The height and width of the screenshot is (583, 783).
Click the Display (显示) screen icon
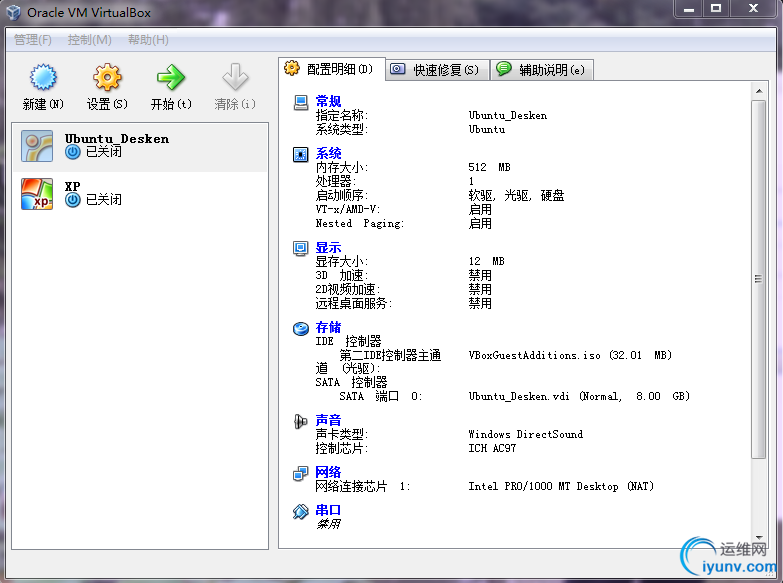[301, 248]
